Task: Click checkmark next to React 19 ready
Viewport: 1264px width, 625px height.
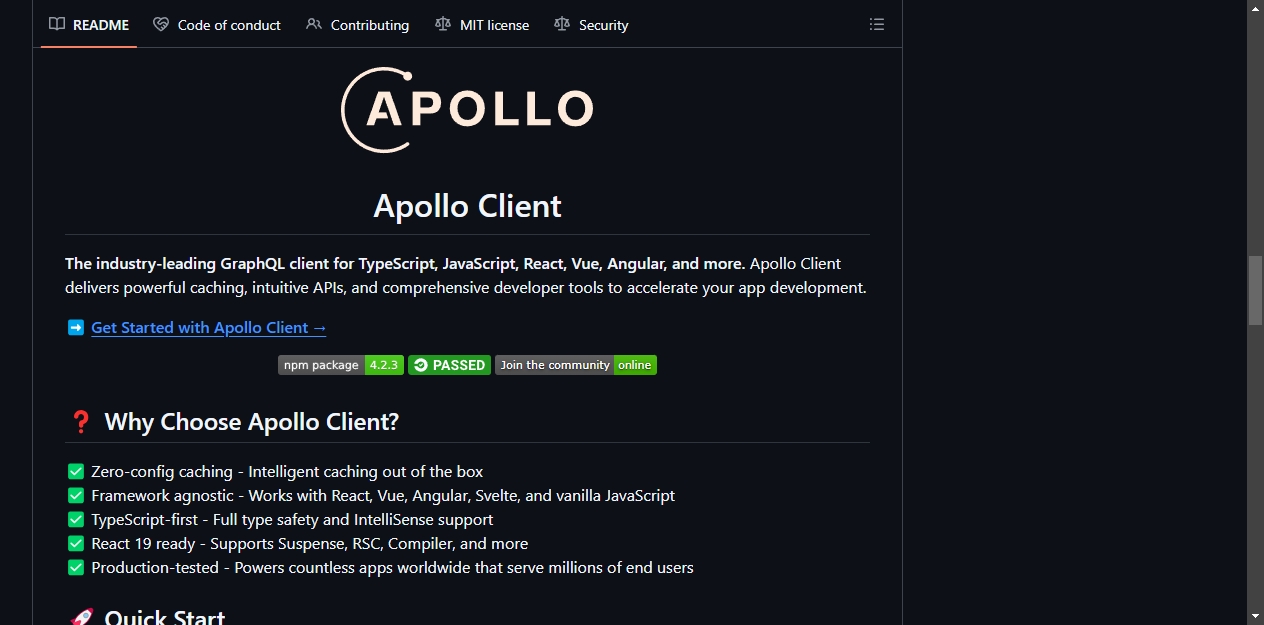Action: point(76,543)
